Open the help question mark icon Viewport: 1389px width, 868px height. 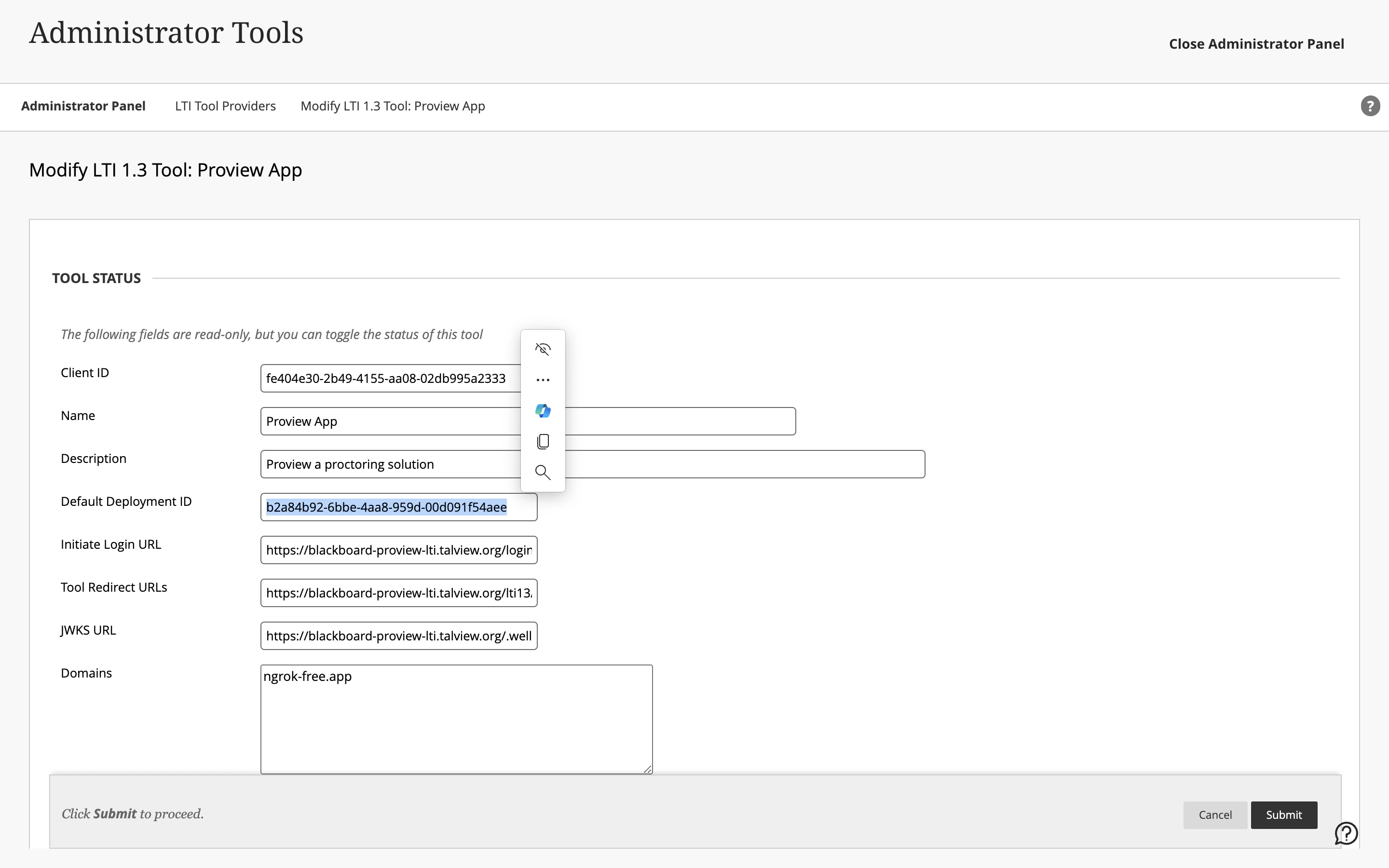(1370, 106)
